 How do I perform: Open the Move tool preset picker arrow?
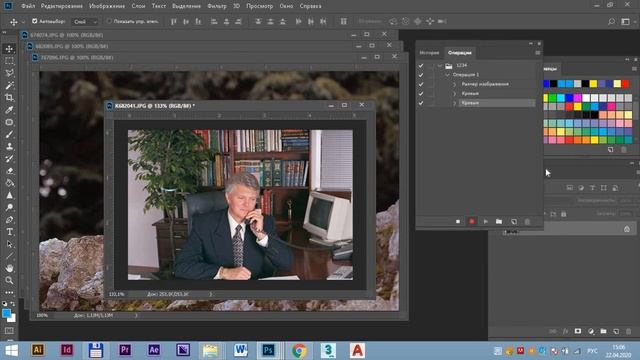22,22
